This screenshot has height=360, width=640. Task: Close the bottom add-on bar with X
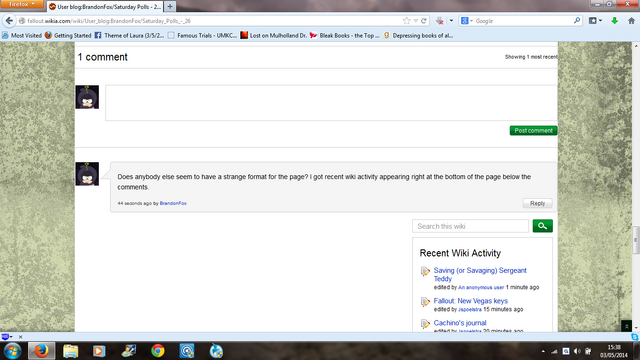point(20,337)
